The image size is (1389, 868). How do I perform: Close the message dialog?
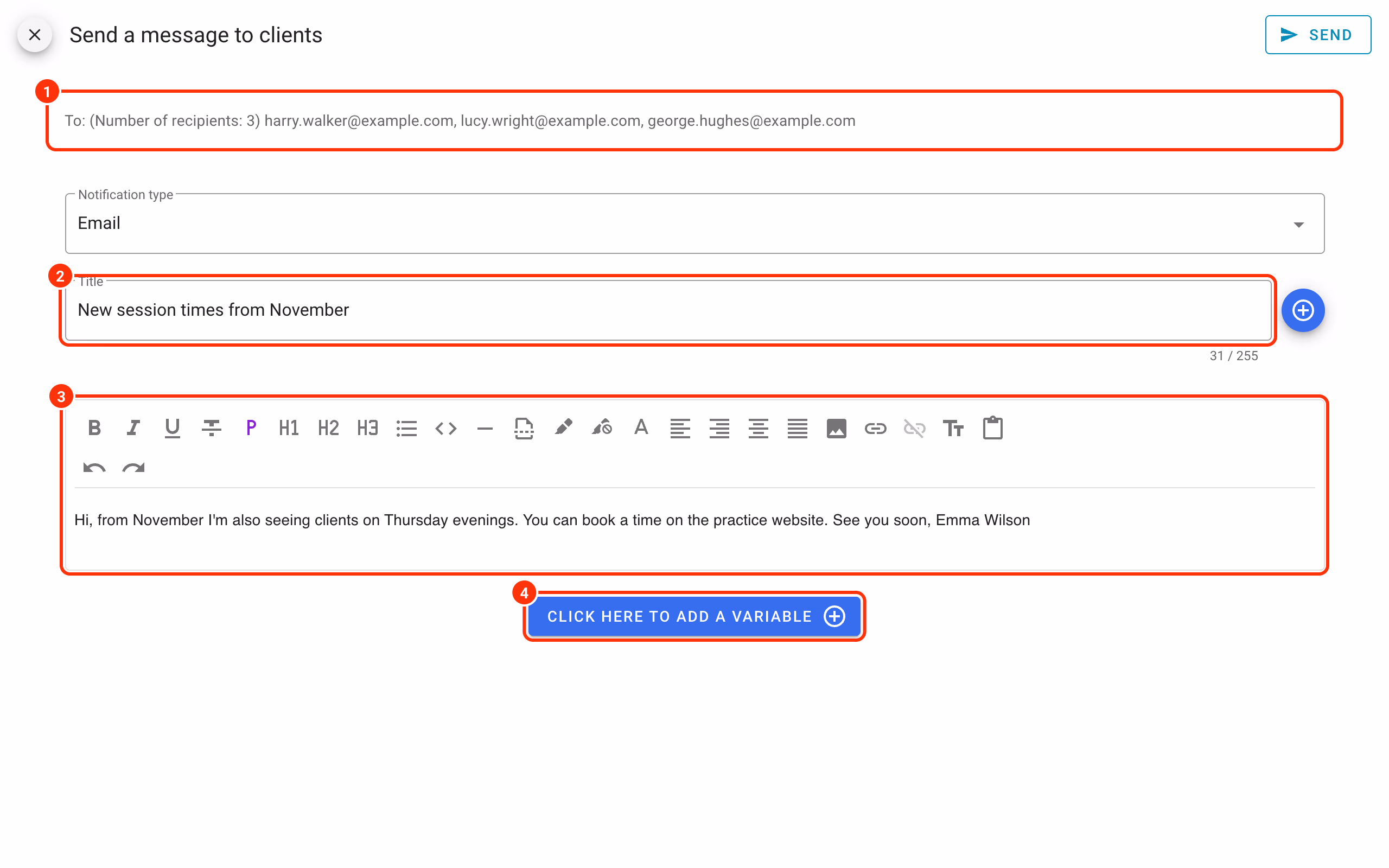coord(34,34)
